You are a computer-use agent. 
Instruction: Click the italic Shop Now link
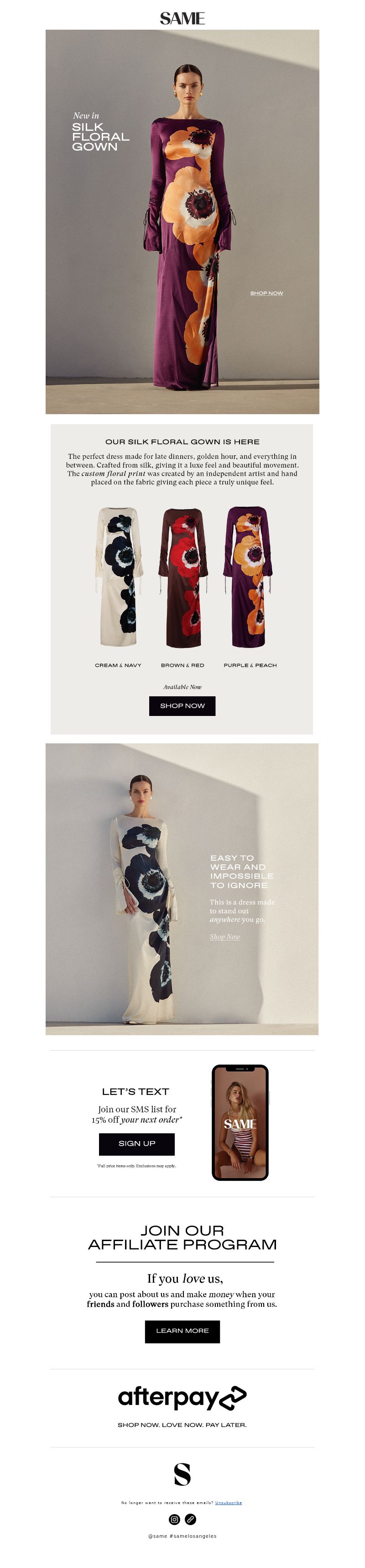pyautogui.click(x=224, y=937)
